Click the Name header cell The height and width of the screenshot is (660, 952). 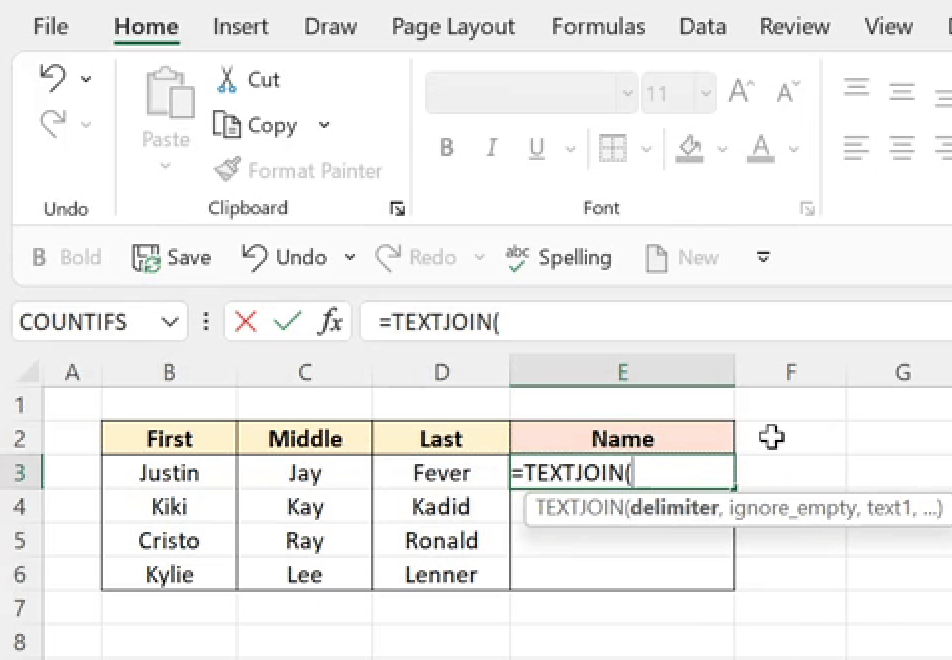(622, 438)
